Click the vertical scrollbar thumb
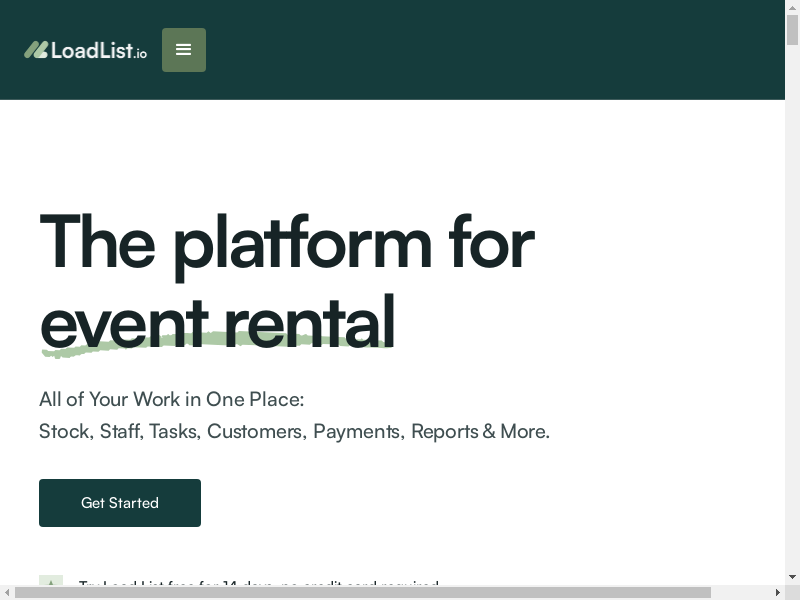This screenshot has width=800, height=600. coord(792,30)
